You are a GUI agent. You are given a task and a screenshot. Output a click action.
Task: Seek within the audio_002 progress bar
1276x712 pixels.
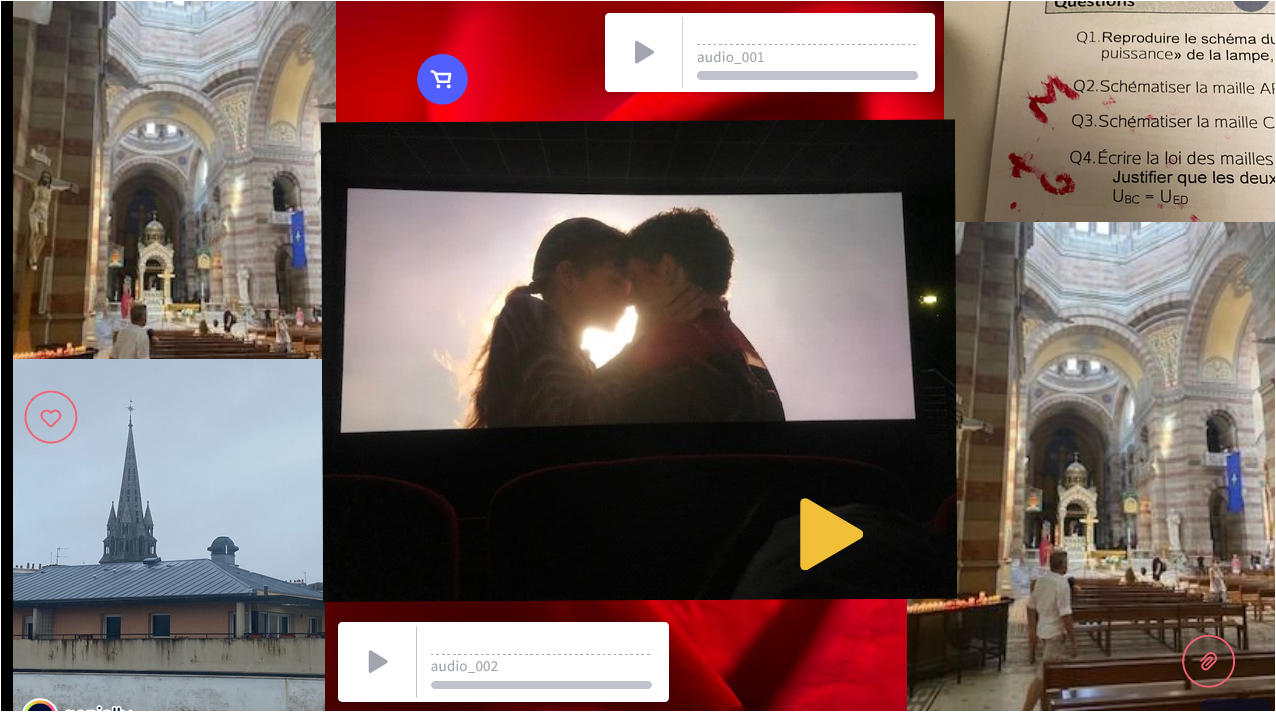(x=541, y=685)
